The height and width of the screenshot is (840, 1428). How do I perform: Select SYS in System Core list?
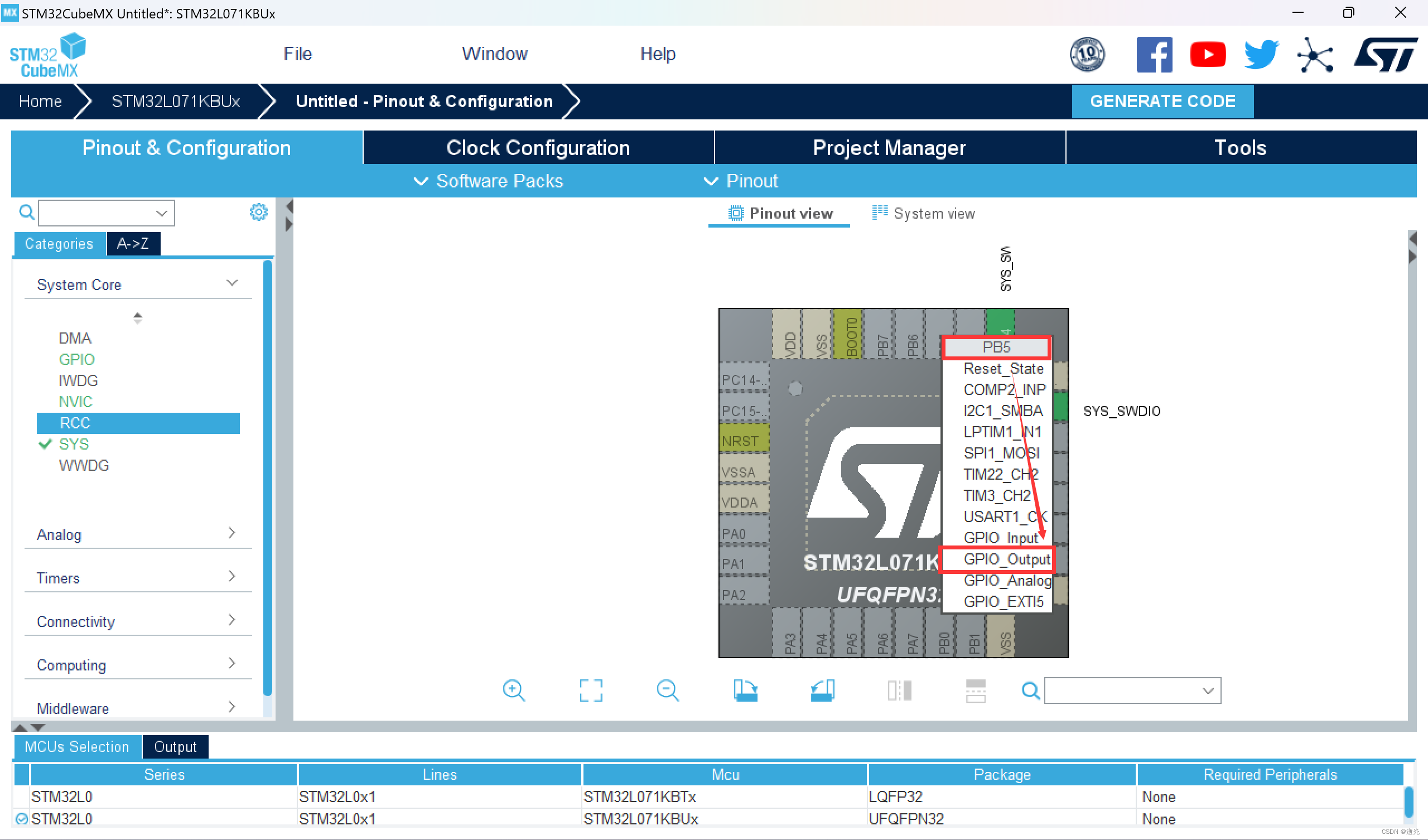click(x=74, y=444)
